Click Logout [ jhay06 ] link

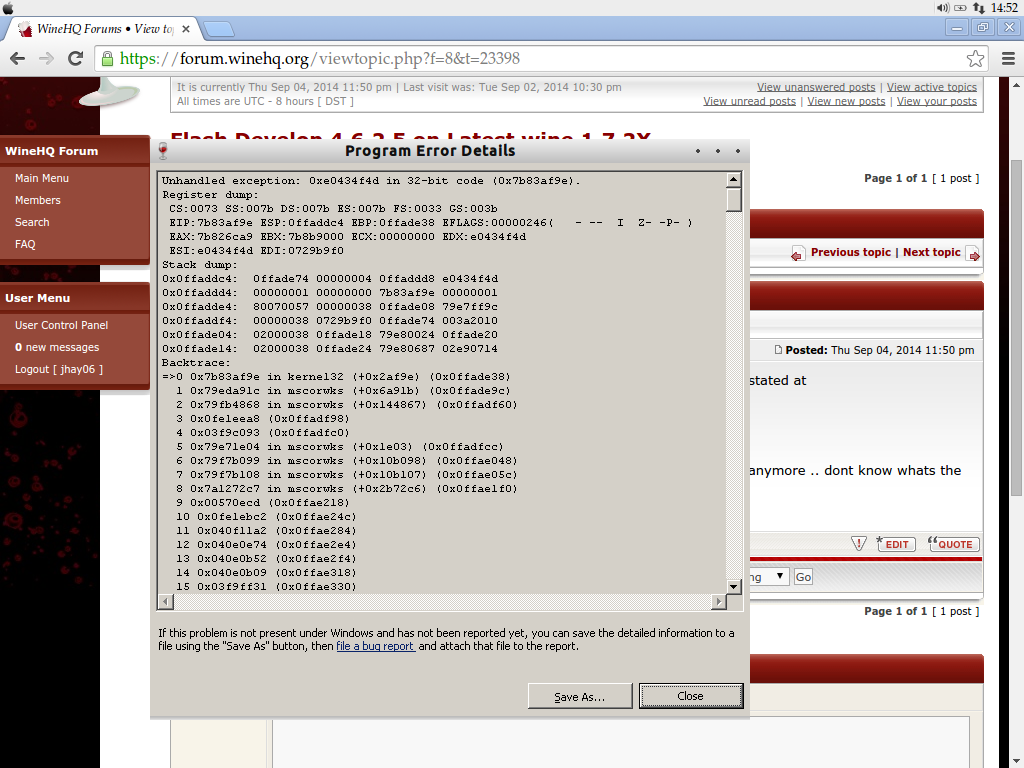[59, 370]
